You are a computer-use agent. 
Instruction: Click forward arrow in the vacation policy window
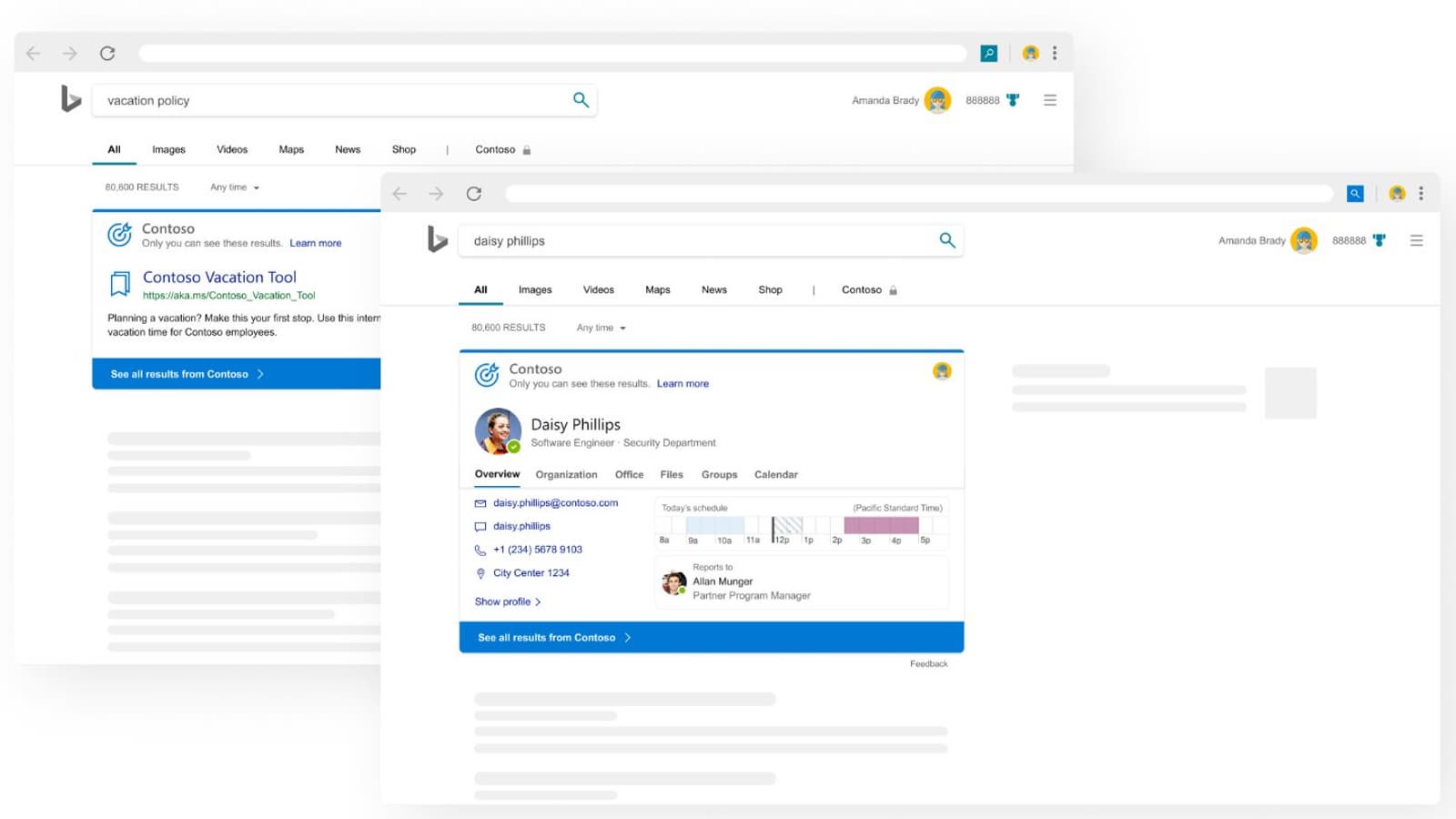[70, 54]
